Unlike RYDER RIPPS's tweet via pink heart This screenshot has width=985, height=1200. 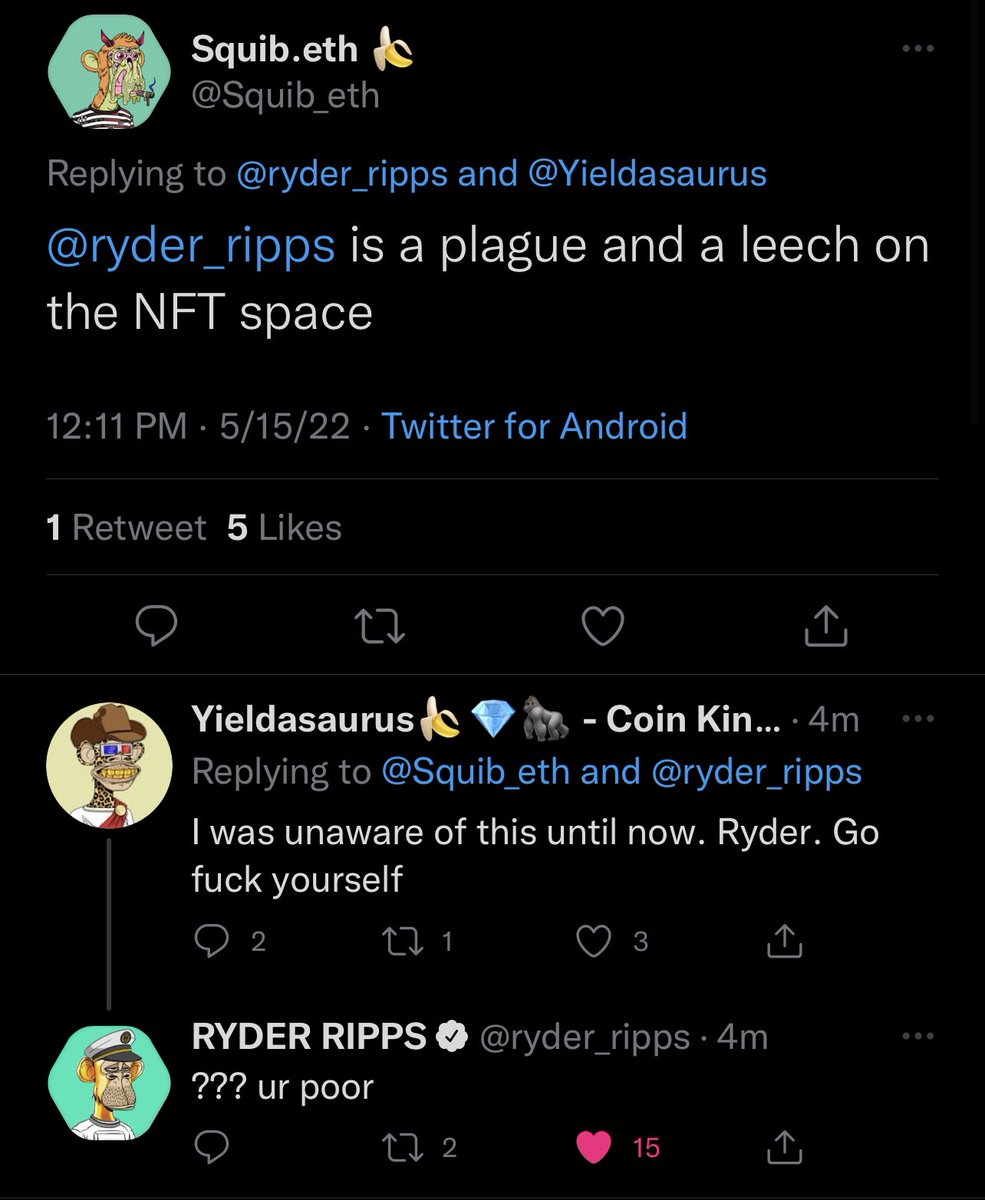pyautogui.click(x=598, y=1148)
